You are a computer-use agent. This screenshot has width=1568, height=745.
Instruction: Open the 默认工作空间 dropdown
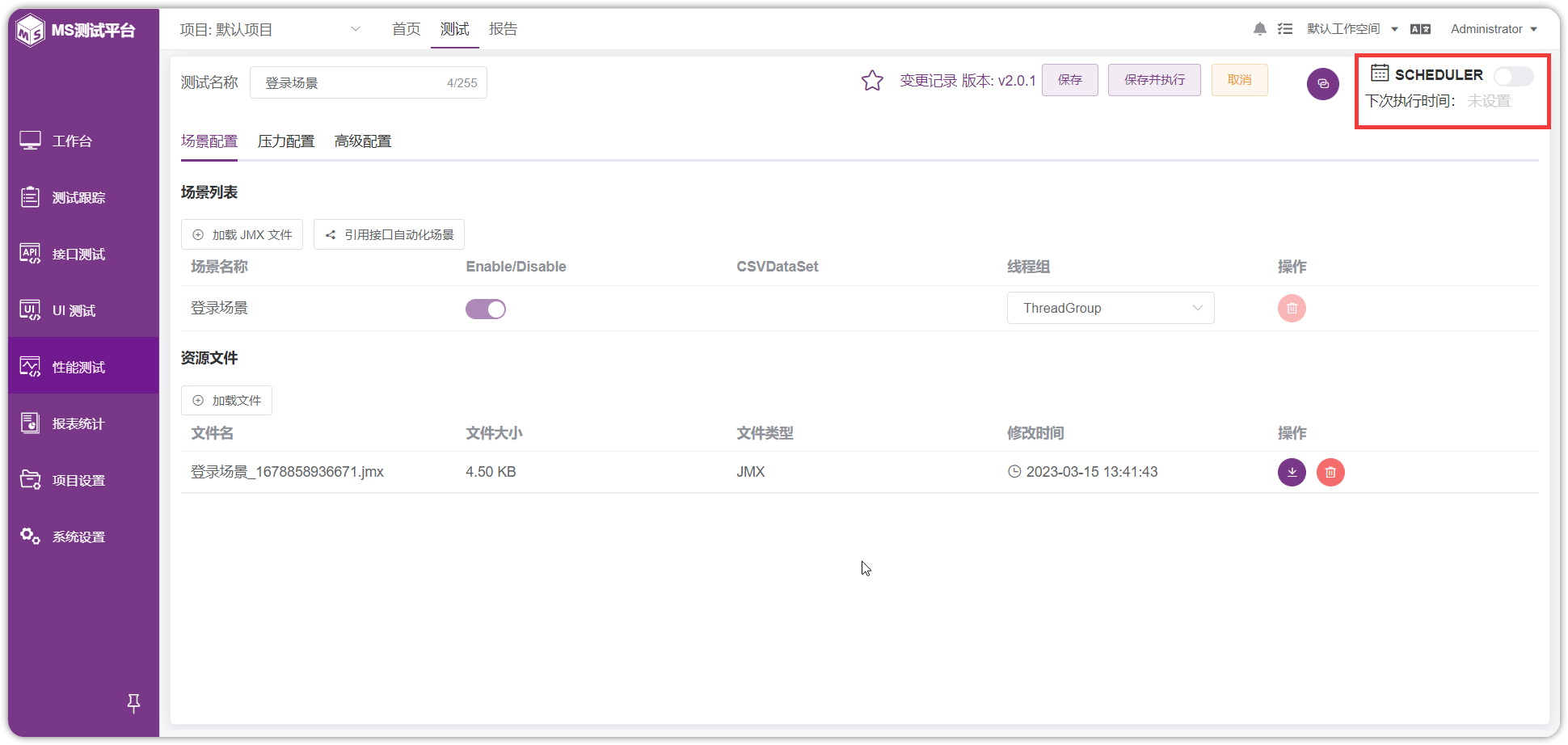pos(1352,29)
